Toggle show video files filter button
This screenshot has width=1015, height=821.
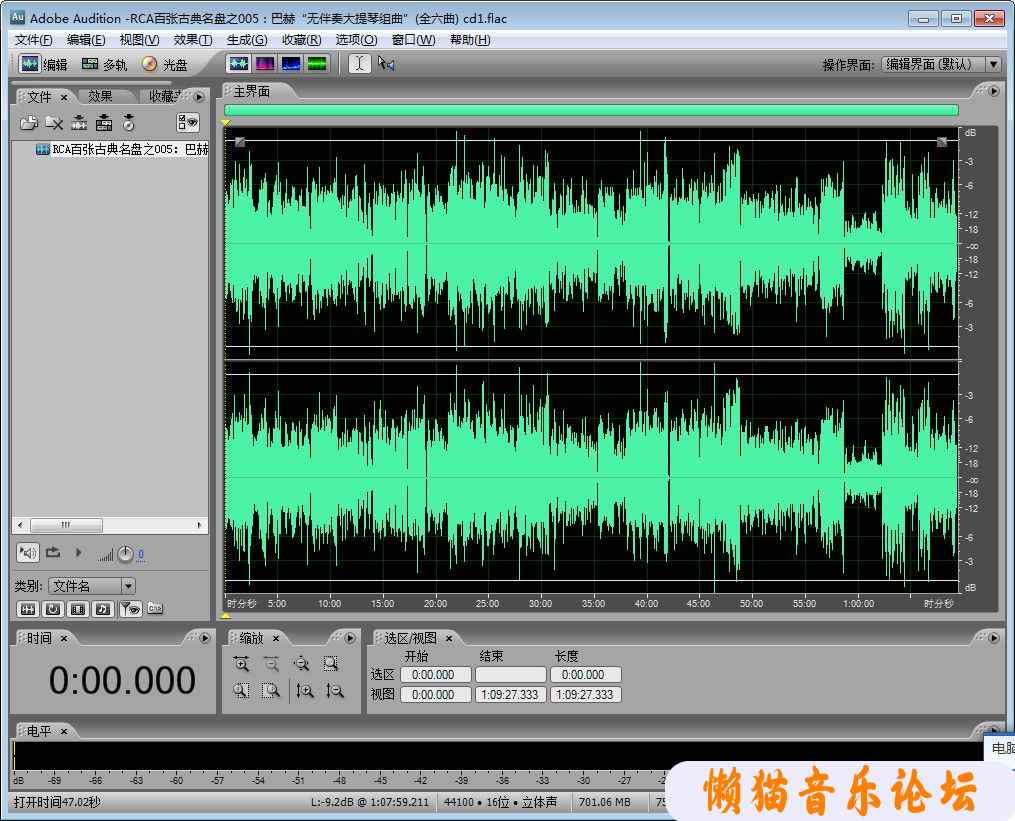(x=78, y=609)
